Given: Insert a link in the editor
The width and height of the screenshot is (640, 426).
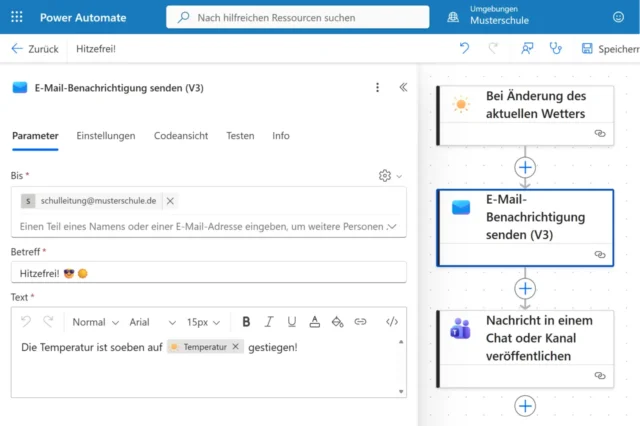Looking at the screenshot, I should coord(360,322).
